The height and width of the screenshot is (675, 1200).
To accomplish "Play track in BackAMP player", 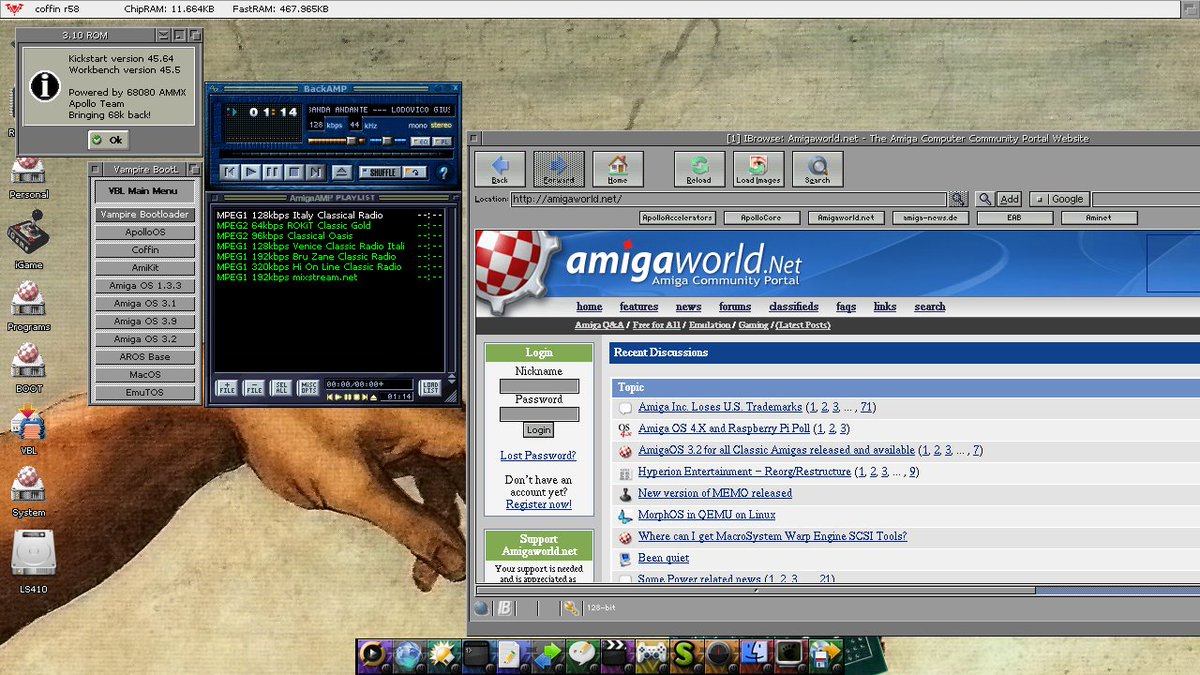I will pos(251,172).
